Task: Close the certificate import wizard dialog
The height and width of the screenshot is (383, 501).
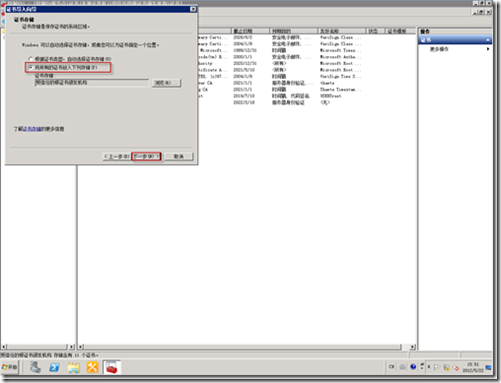Action: coord(193,9)
